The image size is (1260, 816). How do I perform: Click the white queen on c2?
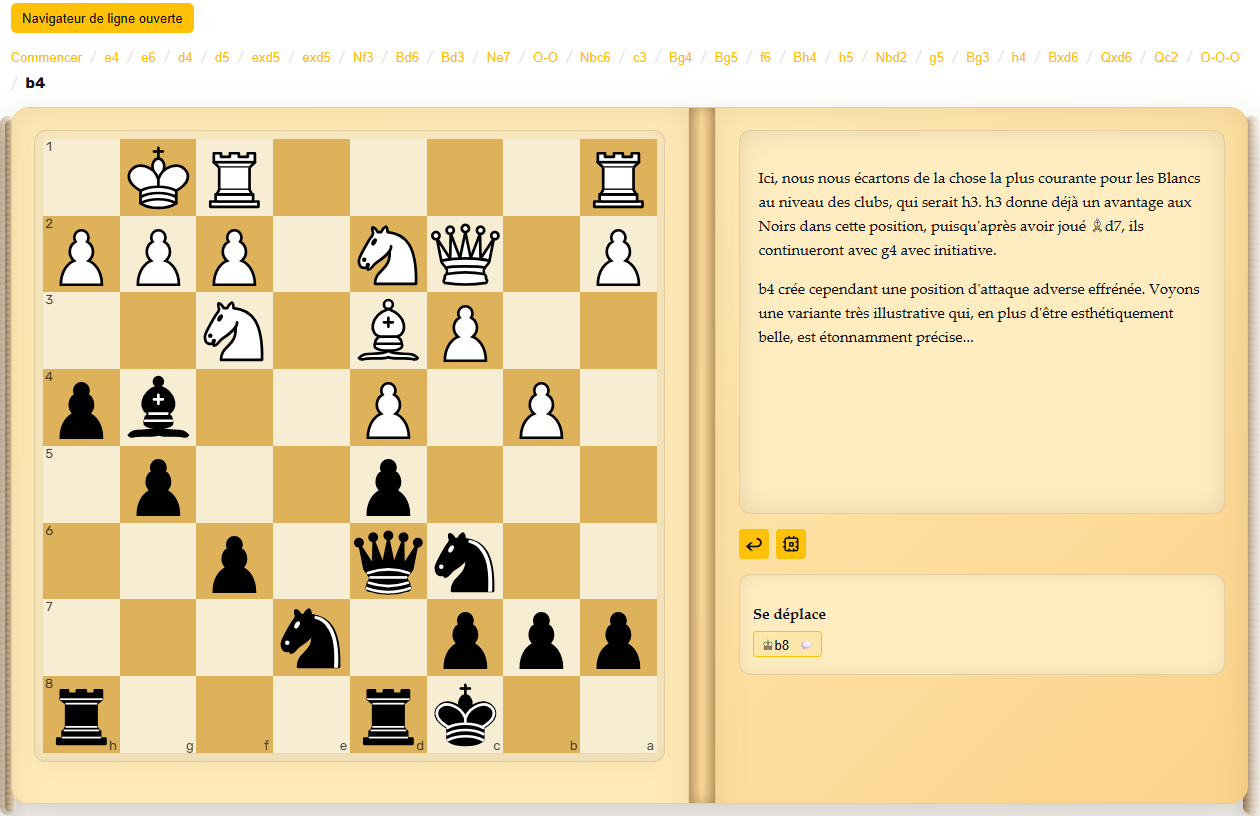(465, 255)
